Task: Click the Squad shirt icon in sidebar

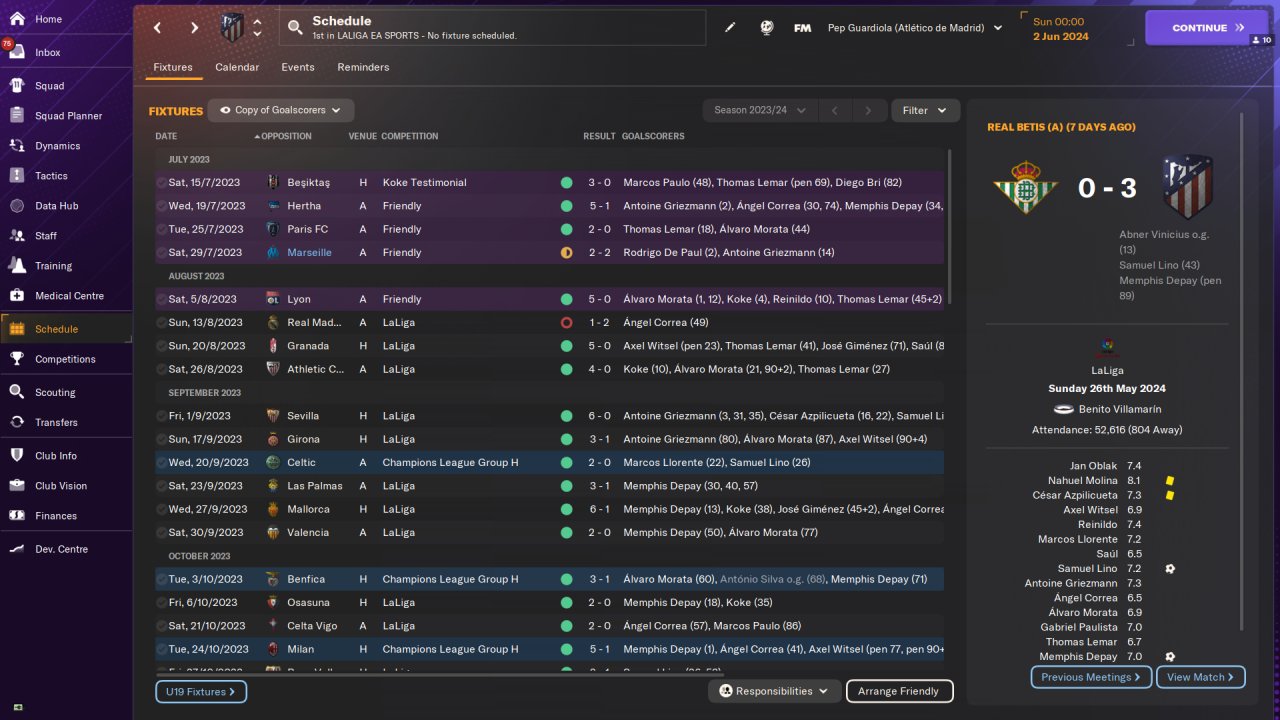Action: pyautogui.click(x=17, y=86)
